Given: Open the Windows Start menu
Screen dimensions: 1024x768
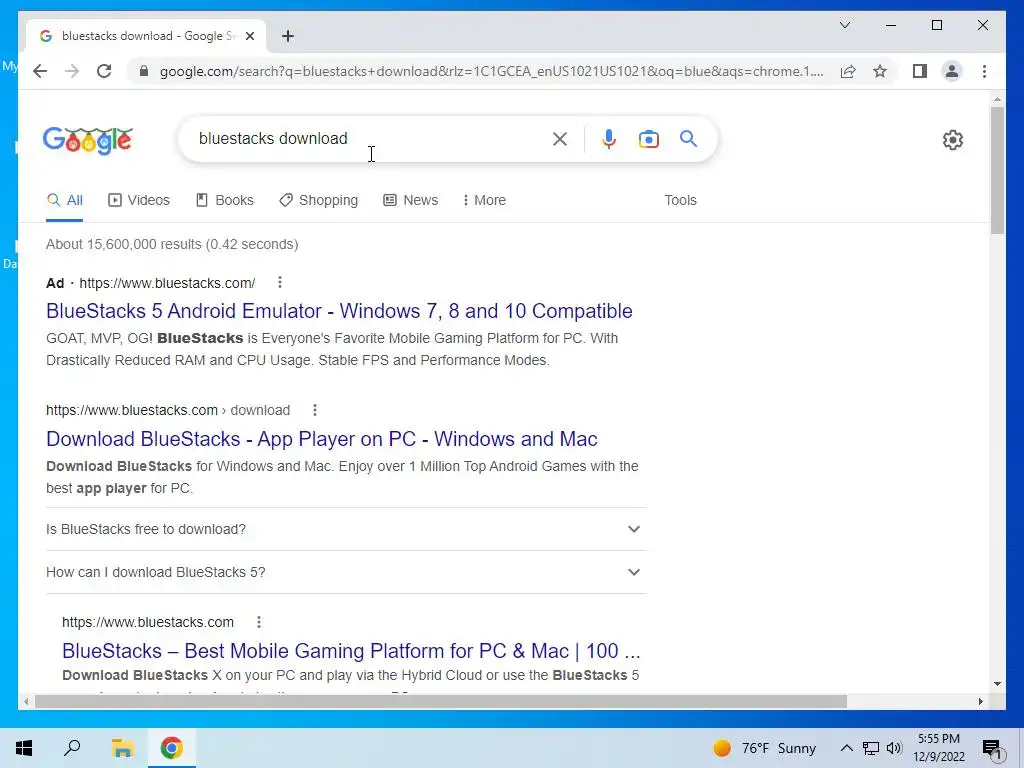Looking at the screenshot, I should (24, 748).
